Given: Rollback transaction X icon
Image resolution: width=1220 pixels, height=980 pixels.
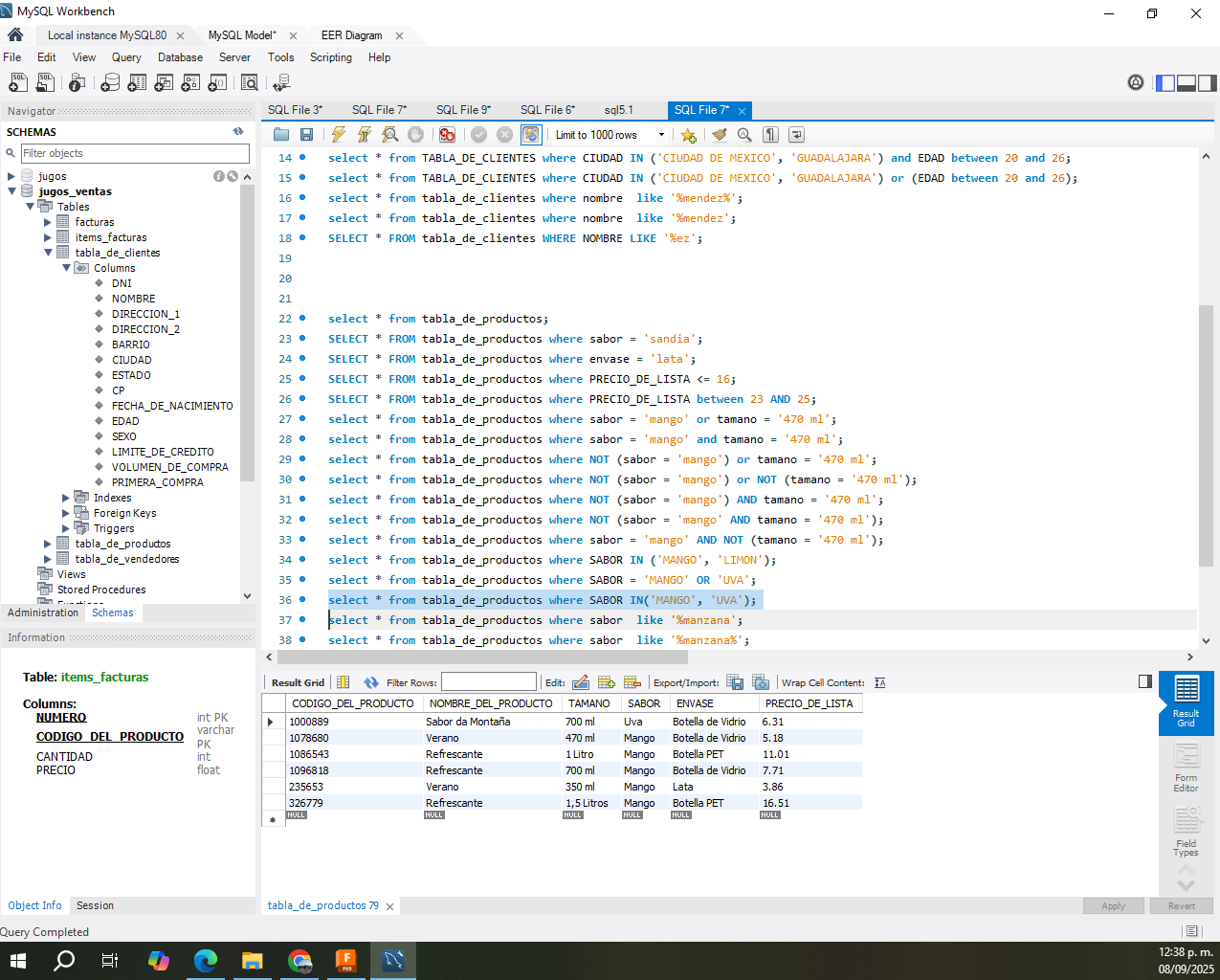Looking at the screenshot, I should 505,135.
